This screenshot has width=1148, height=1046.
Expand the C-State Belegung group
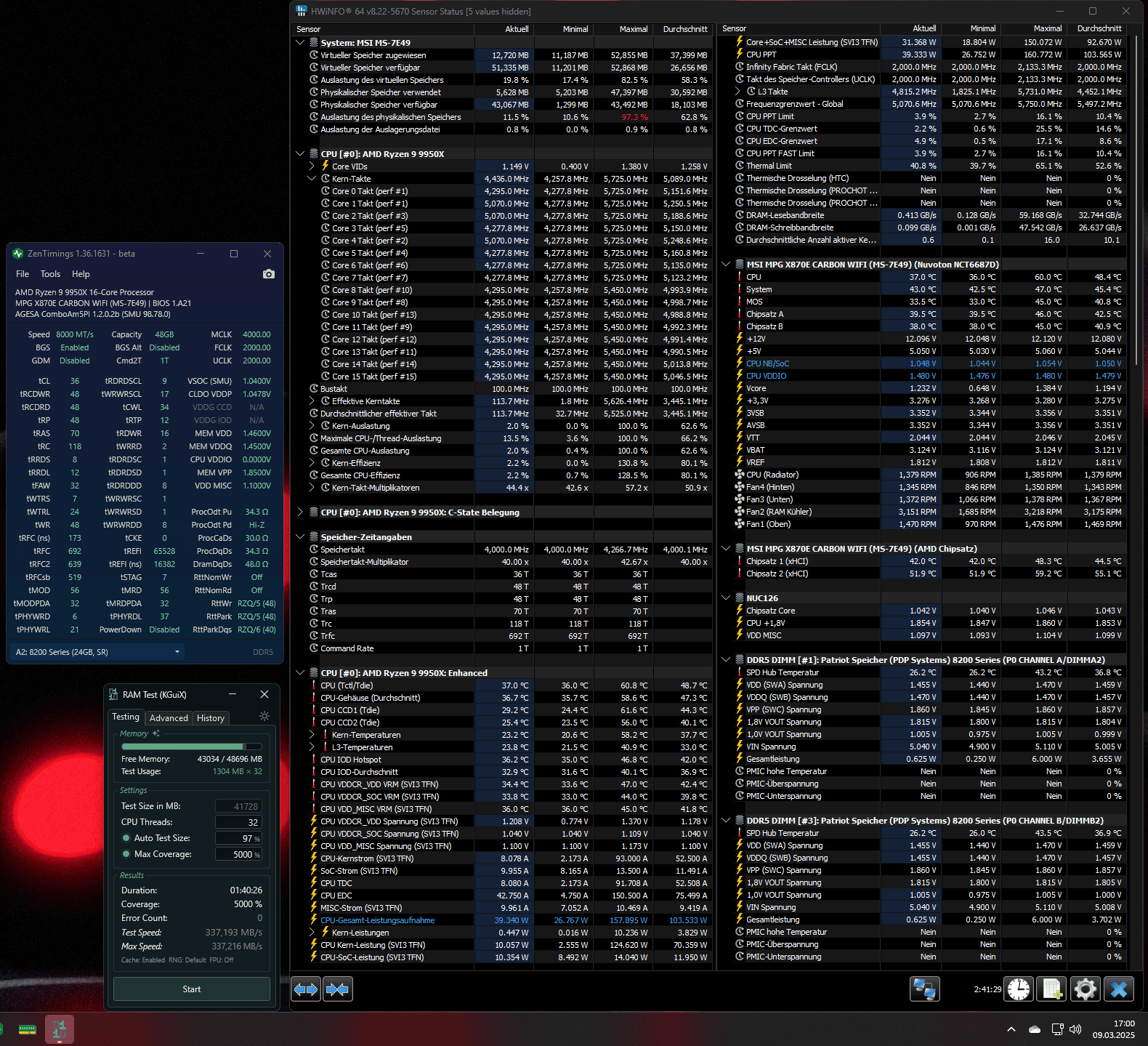pos(300,512)
